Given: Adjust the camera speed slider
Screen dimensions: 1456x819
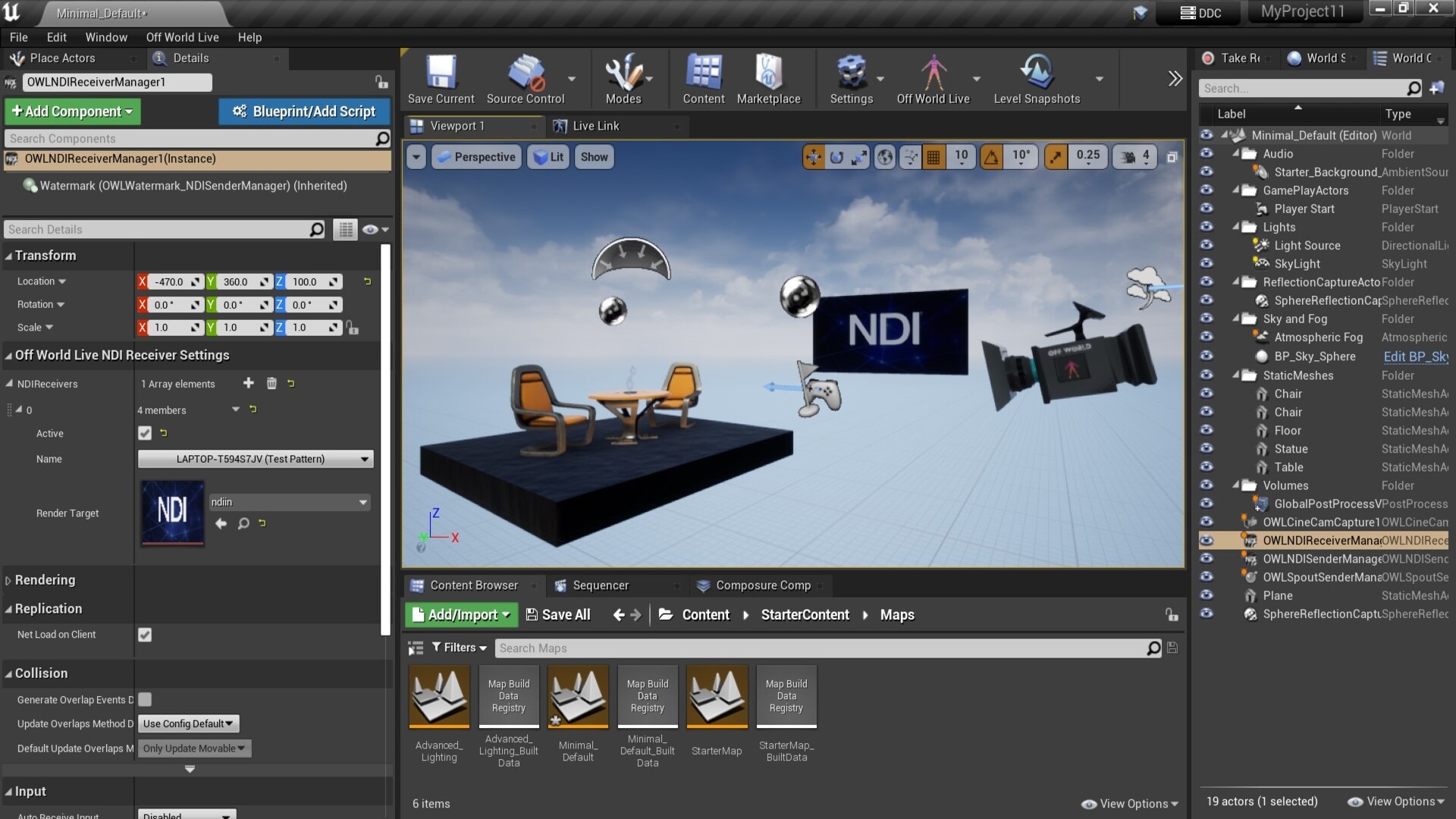Looking at the screenshot, I should 1134,157.
